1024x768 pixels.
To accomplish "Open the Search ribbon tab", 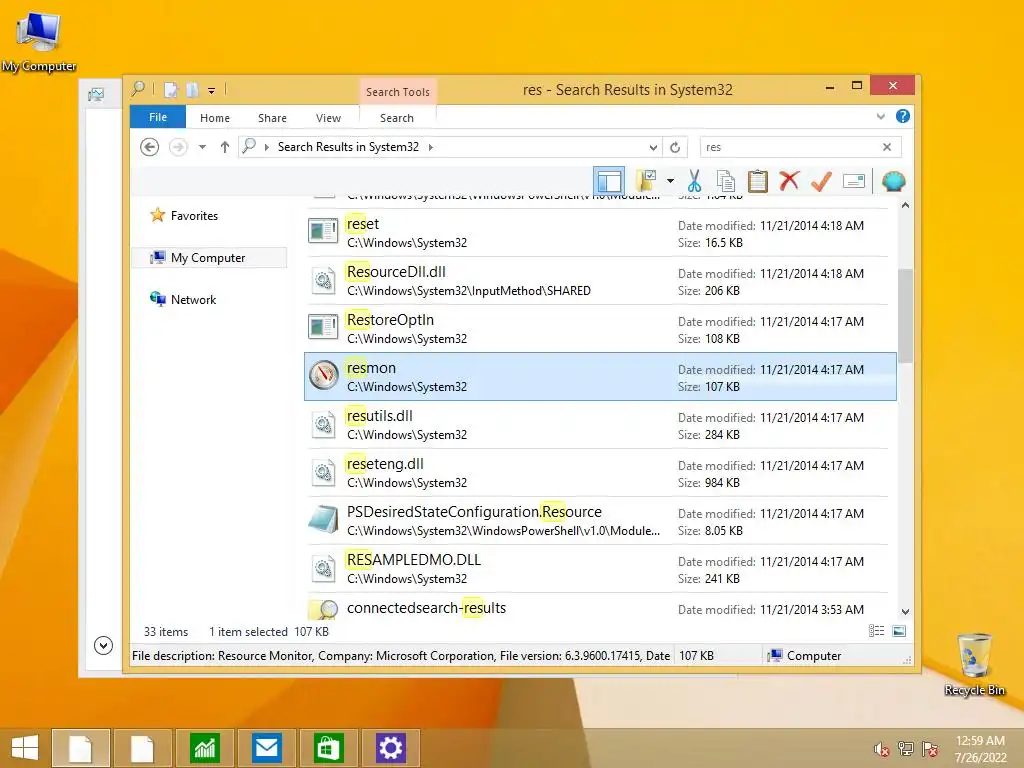I will tap(397, 118).
